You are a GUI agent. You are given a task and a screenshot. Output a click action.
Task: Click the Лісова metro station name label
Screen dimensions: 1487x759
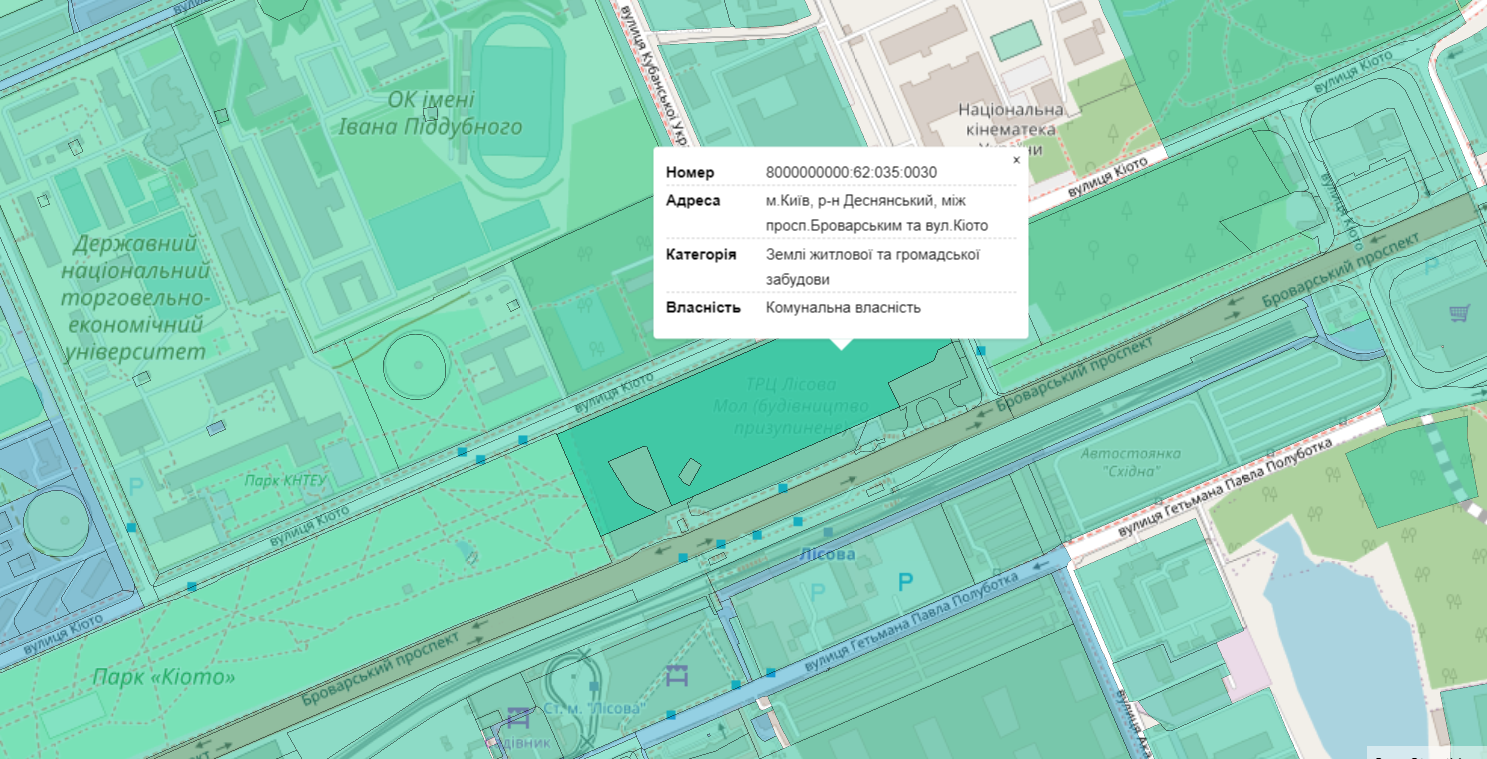click(x=827, y=553)
